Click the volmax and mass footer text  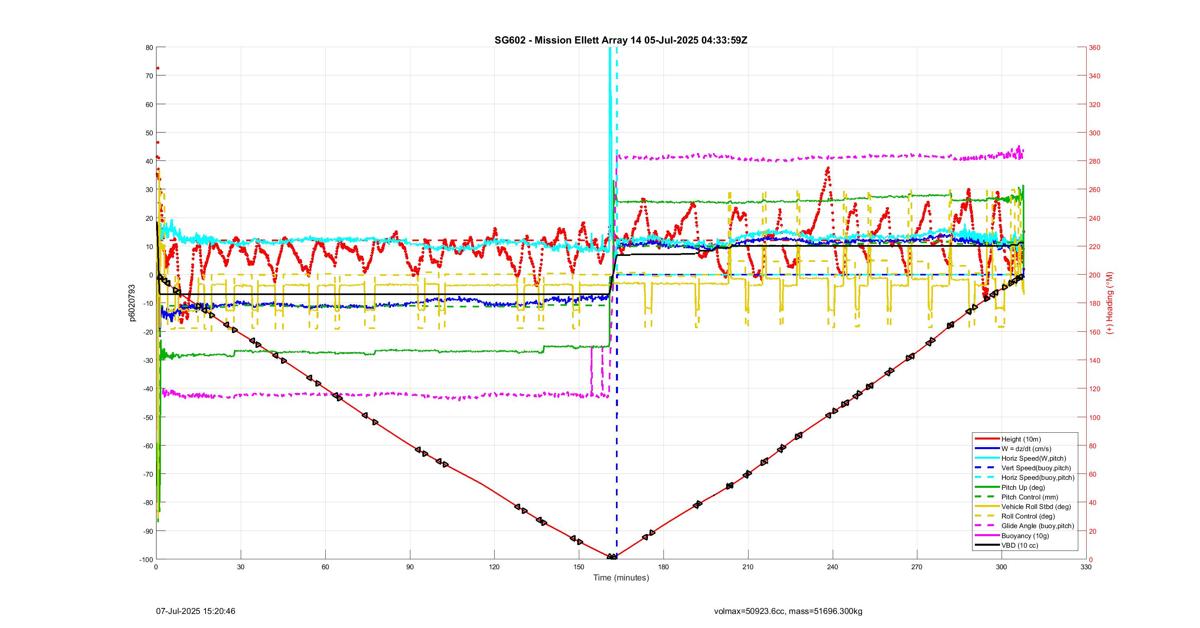[789, 610]
